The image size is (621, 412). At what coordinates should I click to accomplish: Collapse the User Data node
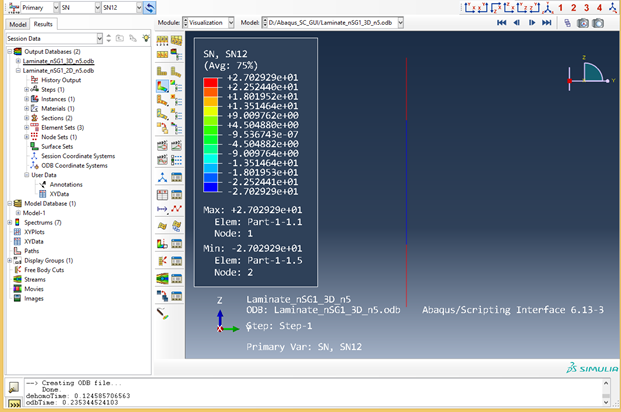[x=26, y=175]
